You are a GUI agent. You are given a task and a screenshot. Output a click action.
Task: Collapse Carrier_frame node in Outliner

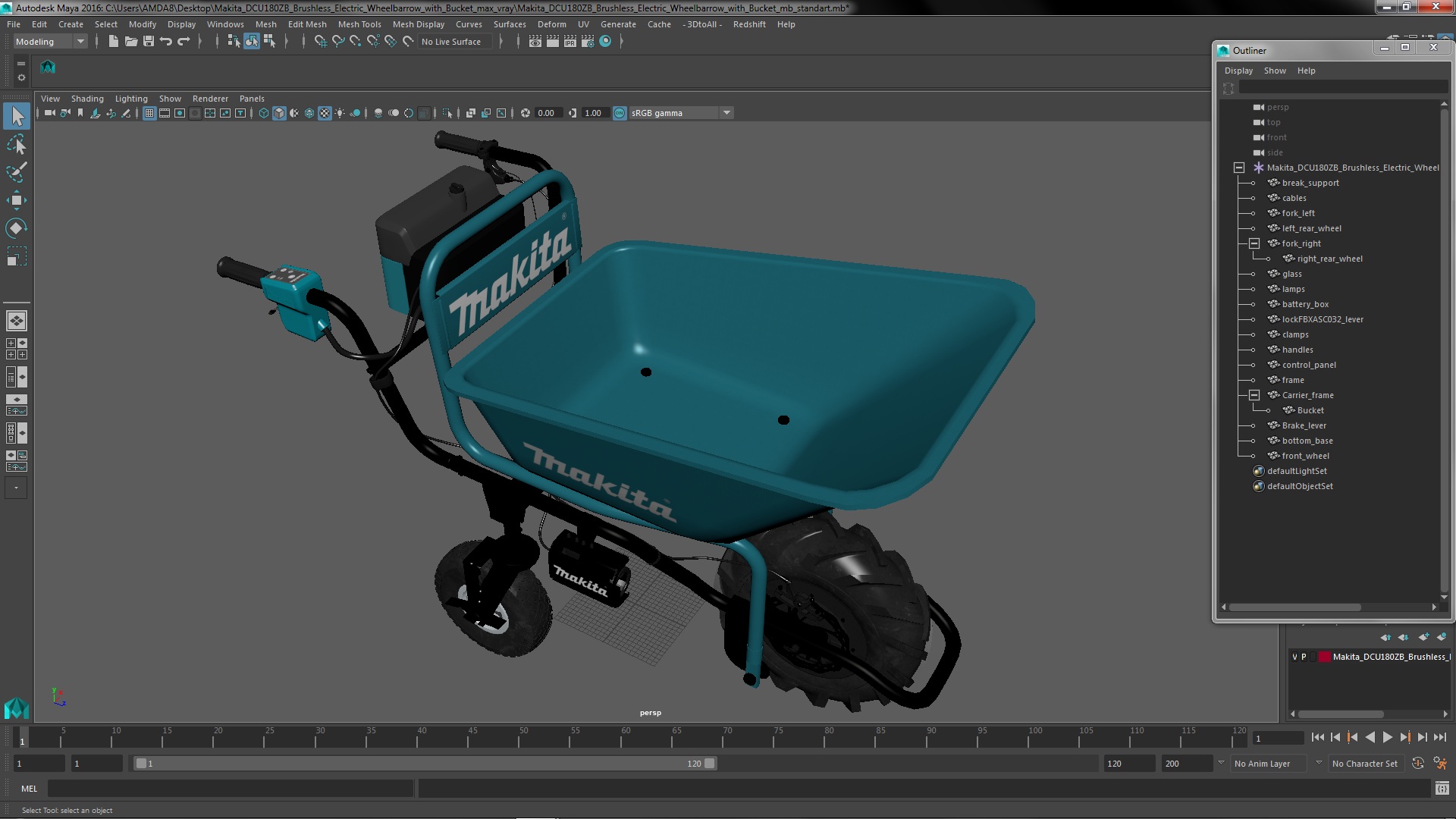click(x=1254, y=395)
